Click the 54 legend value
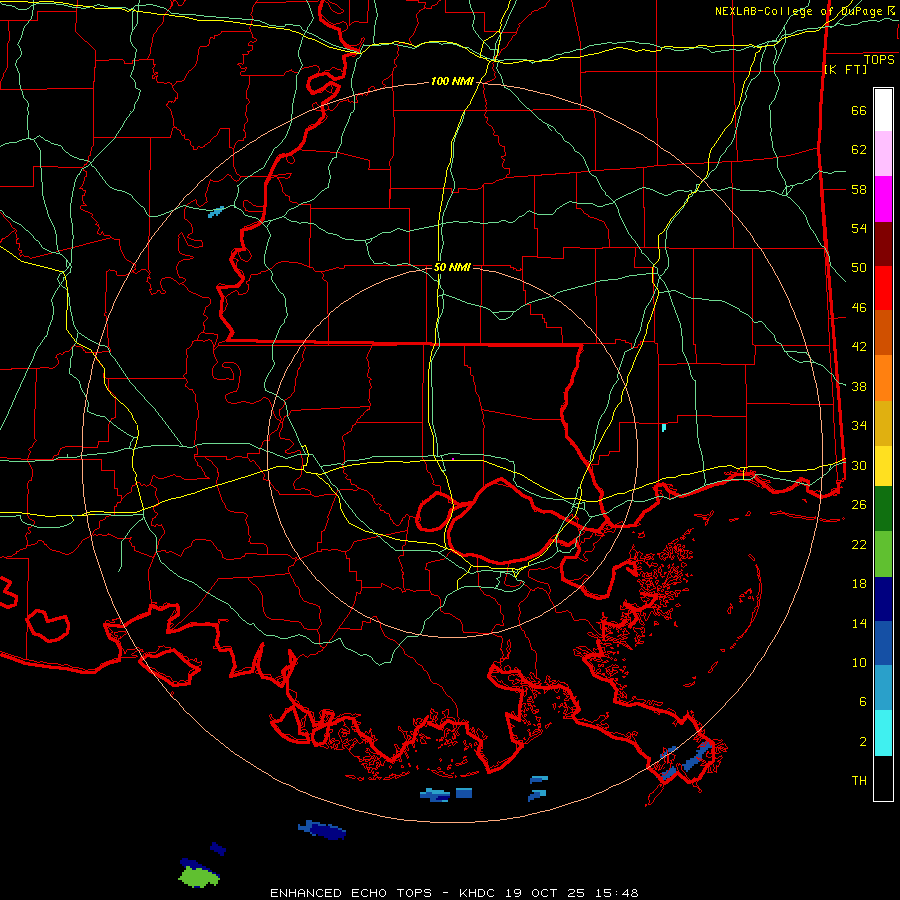Screen dimensions: 900x900 click(859, 228)
